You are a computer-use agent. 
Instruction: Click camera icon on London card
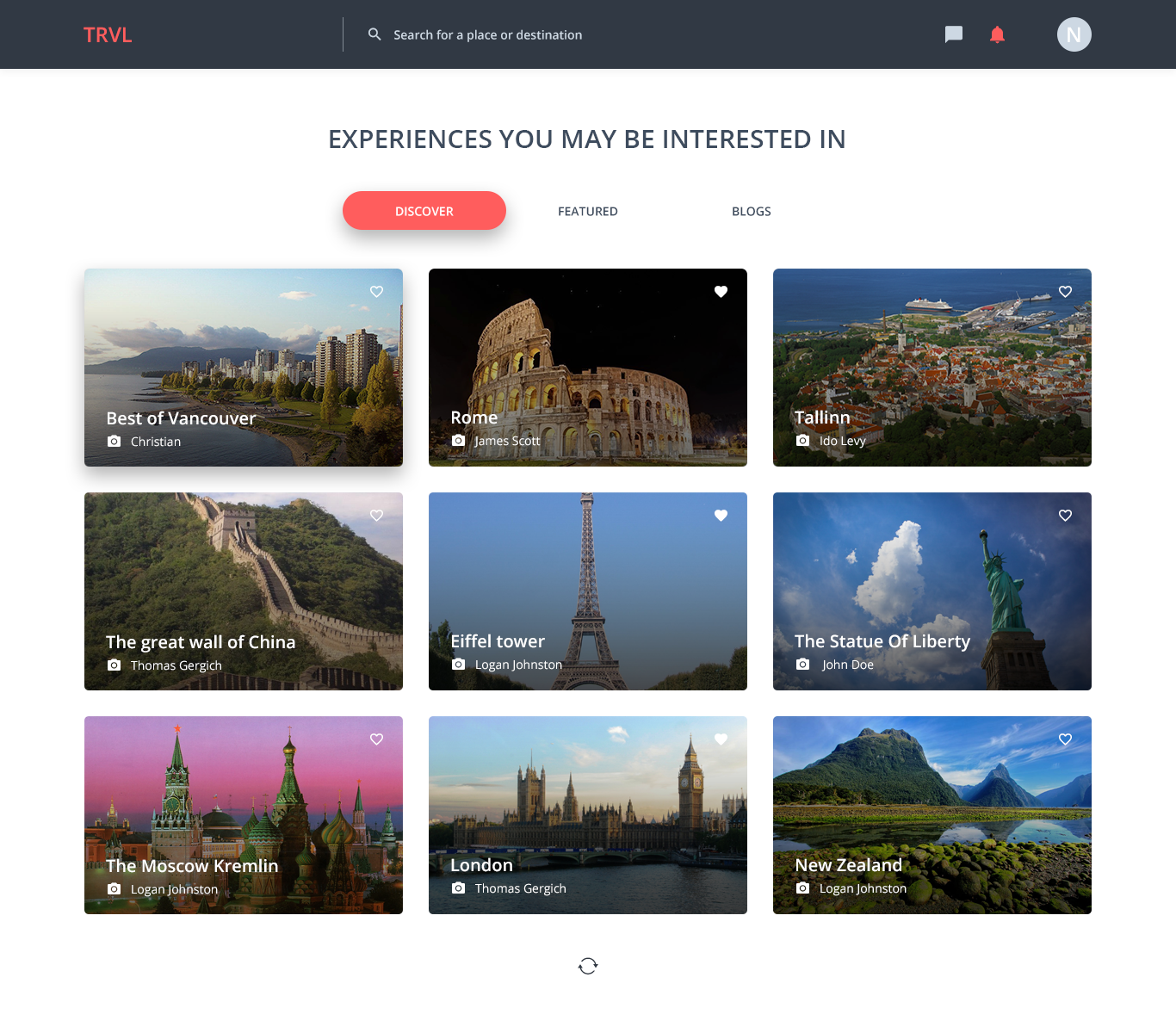coord(458,888)
